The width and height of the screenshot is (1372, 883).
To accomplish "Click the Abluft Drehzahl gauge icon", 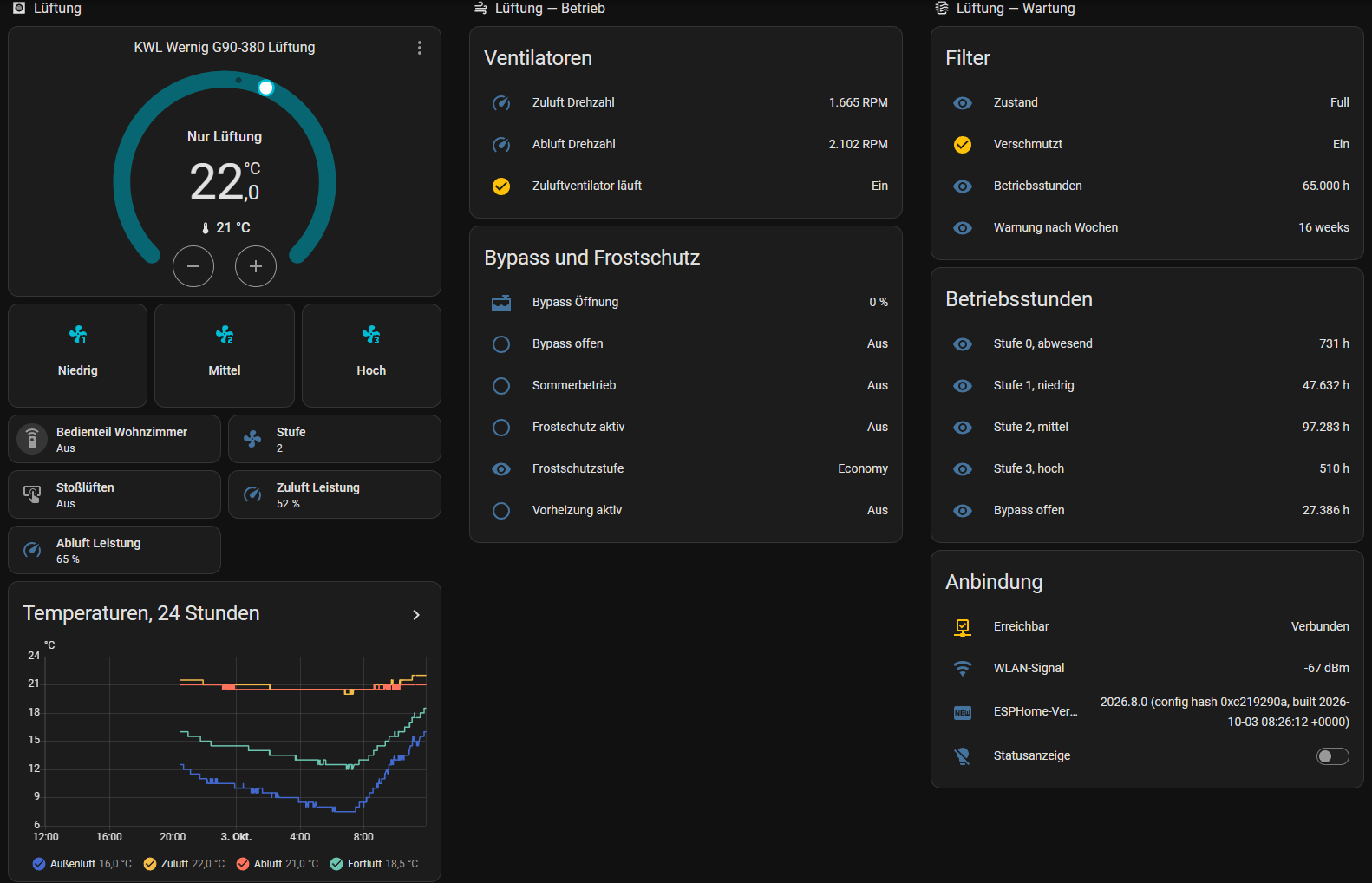I will point(501,144).
